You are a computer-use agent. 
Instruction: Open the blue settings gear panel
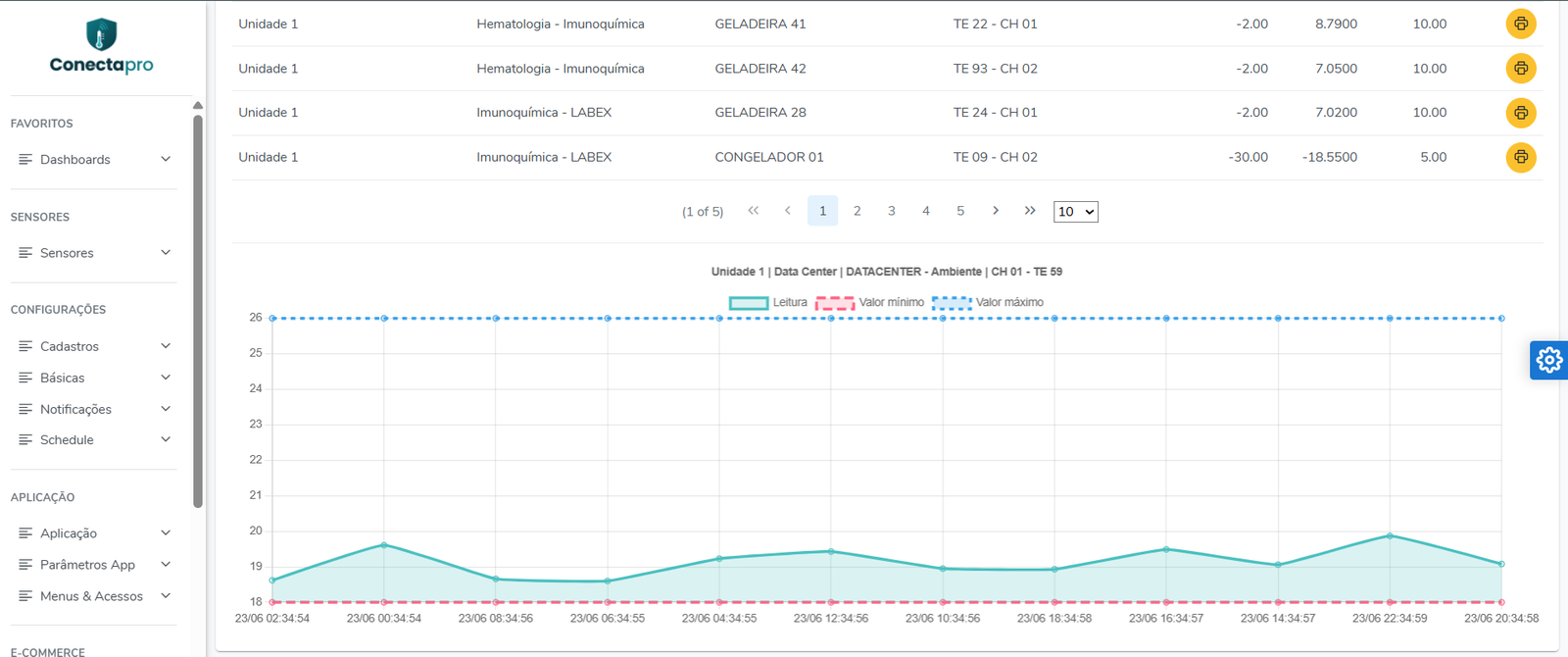point(1549,360)
